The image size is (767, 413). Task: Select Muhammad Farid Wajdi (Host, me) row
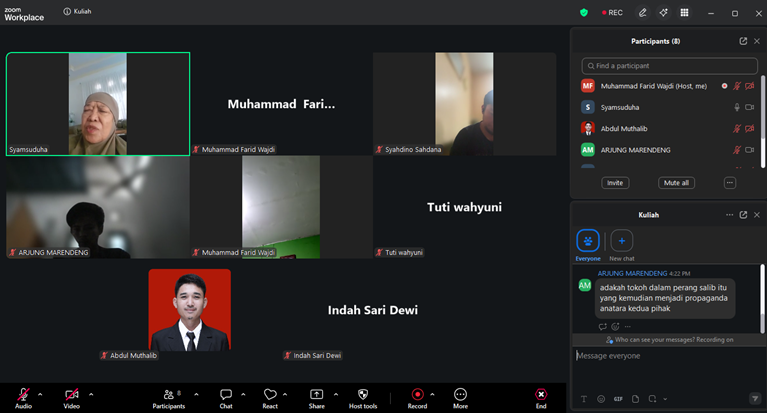(668, 86)
